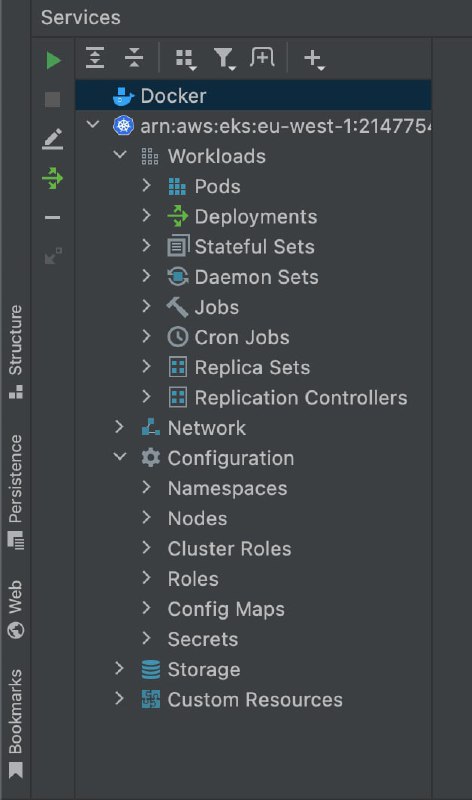
Task: Click the Open in New Tab icon
Action: pos(262,57)
